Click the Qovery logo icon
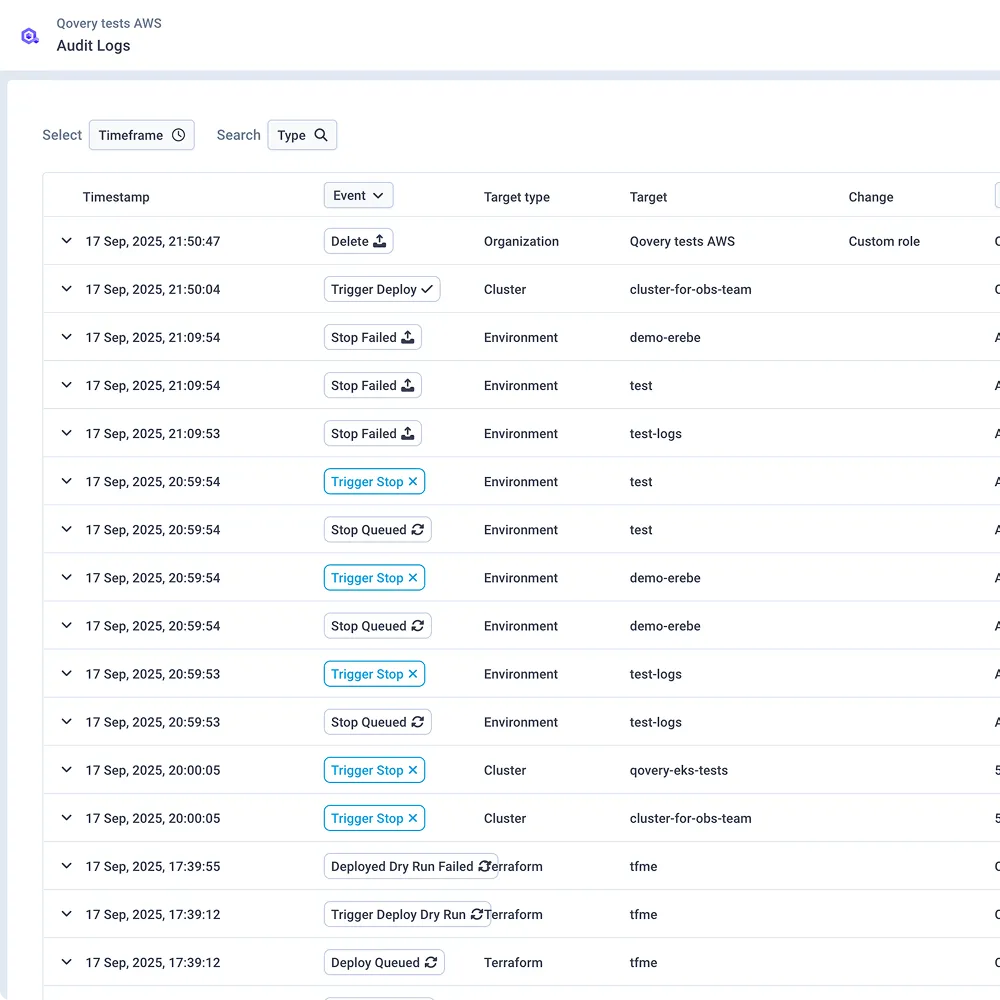 [29, 36]
